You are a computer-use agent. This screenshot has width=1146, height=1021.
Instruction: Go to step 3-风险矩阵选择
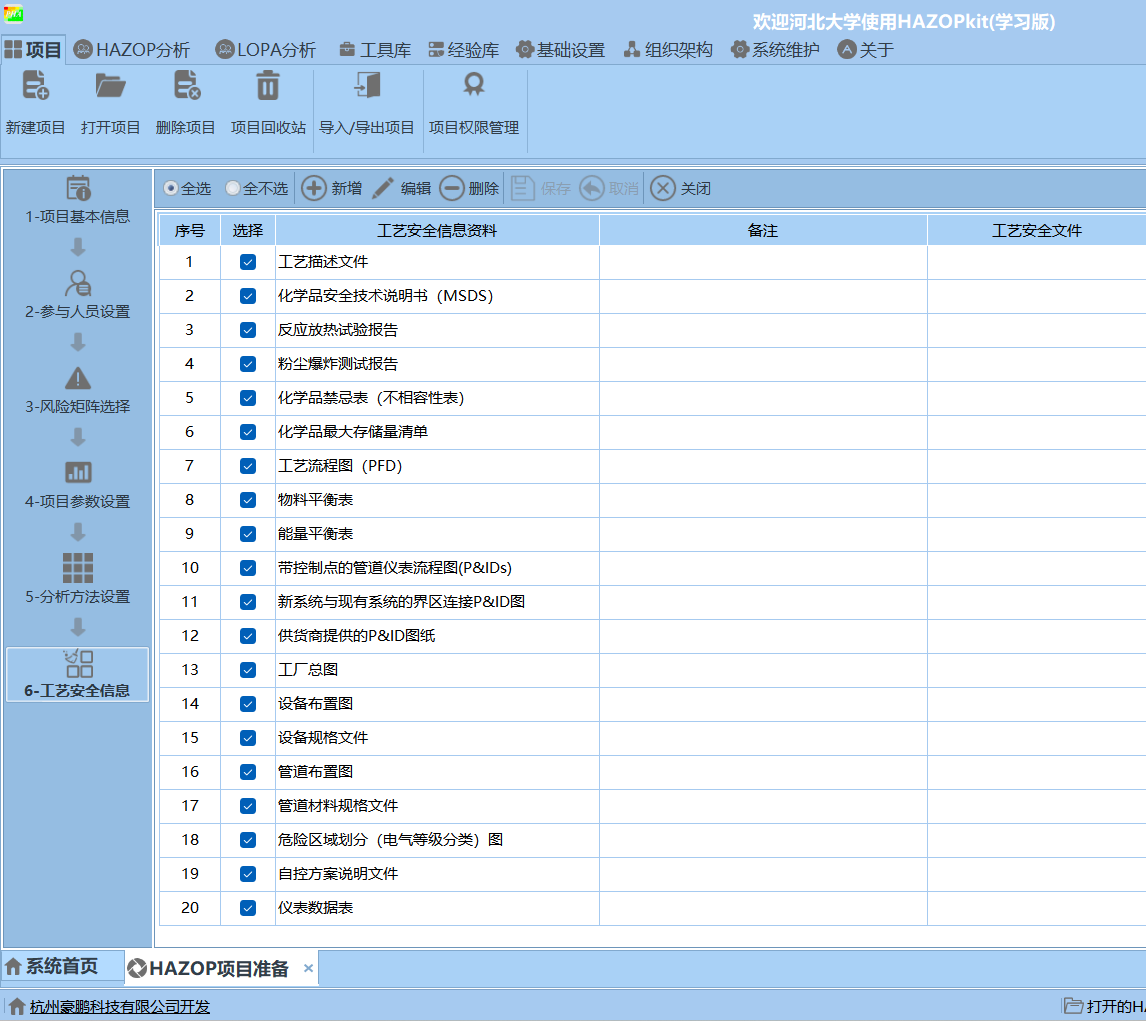pyautogui.click(x=77, y=390)
